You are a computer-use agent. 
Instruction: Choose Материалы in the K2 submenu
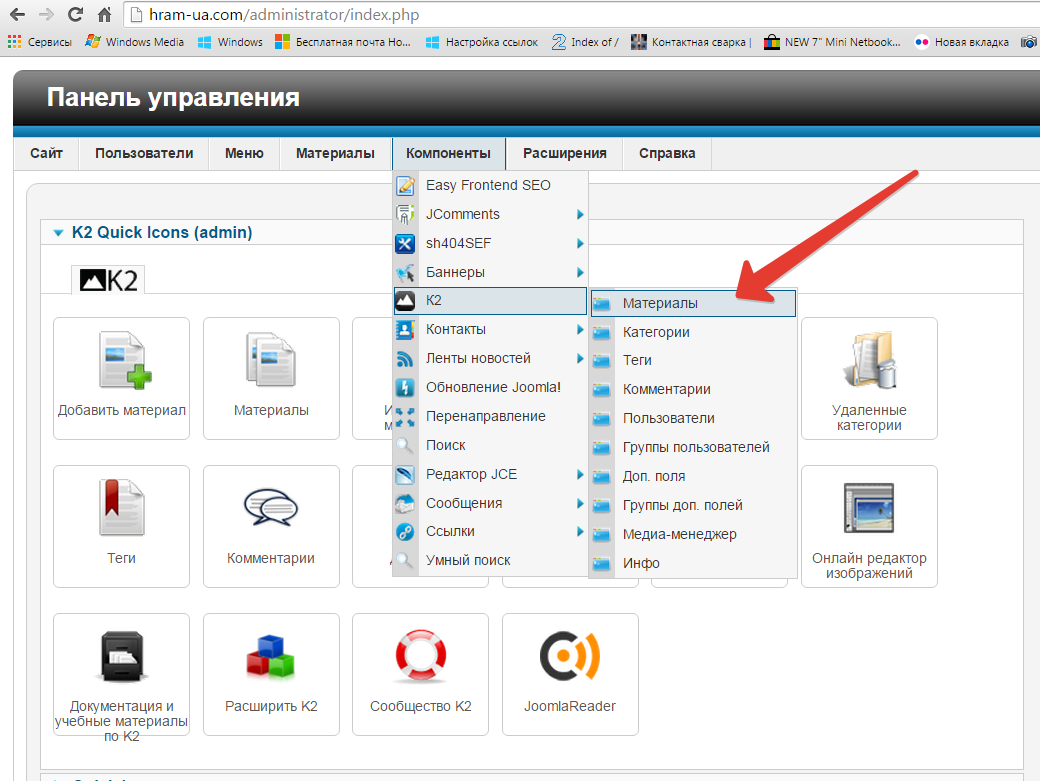tap(693, 303)
